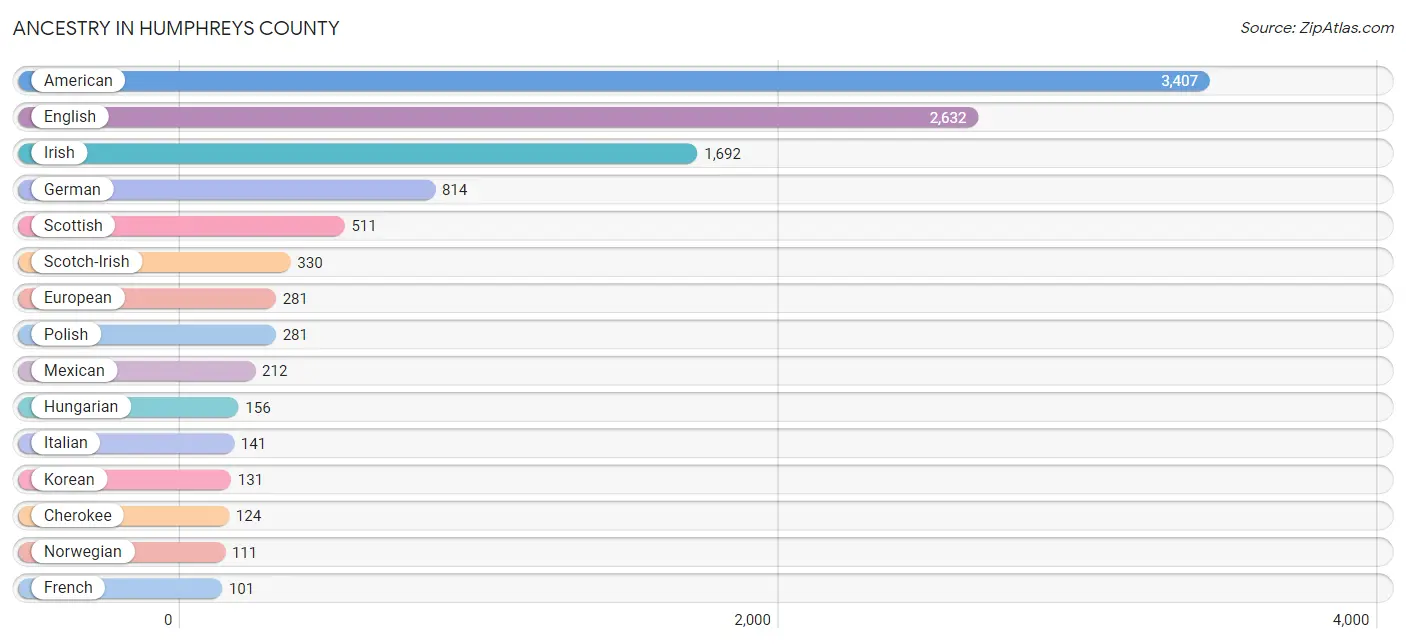Click the 0 axis tick label
Screen dimensions: 1406x644
tap(168, 620)
